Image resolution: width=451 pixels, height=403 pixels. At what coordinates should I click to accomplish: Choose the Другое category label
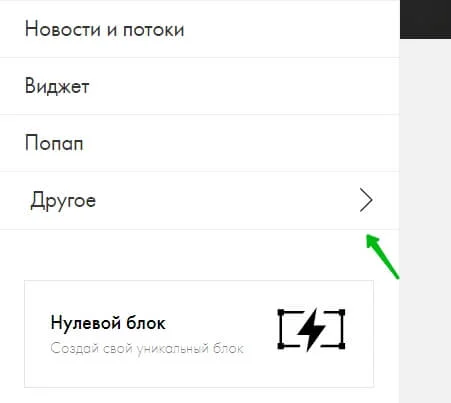click(63, 201)
